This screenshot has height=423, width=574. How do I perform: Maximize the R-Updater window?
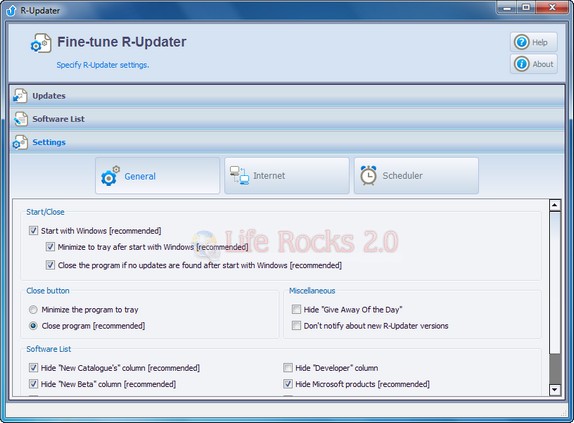tap(526, 7)
